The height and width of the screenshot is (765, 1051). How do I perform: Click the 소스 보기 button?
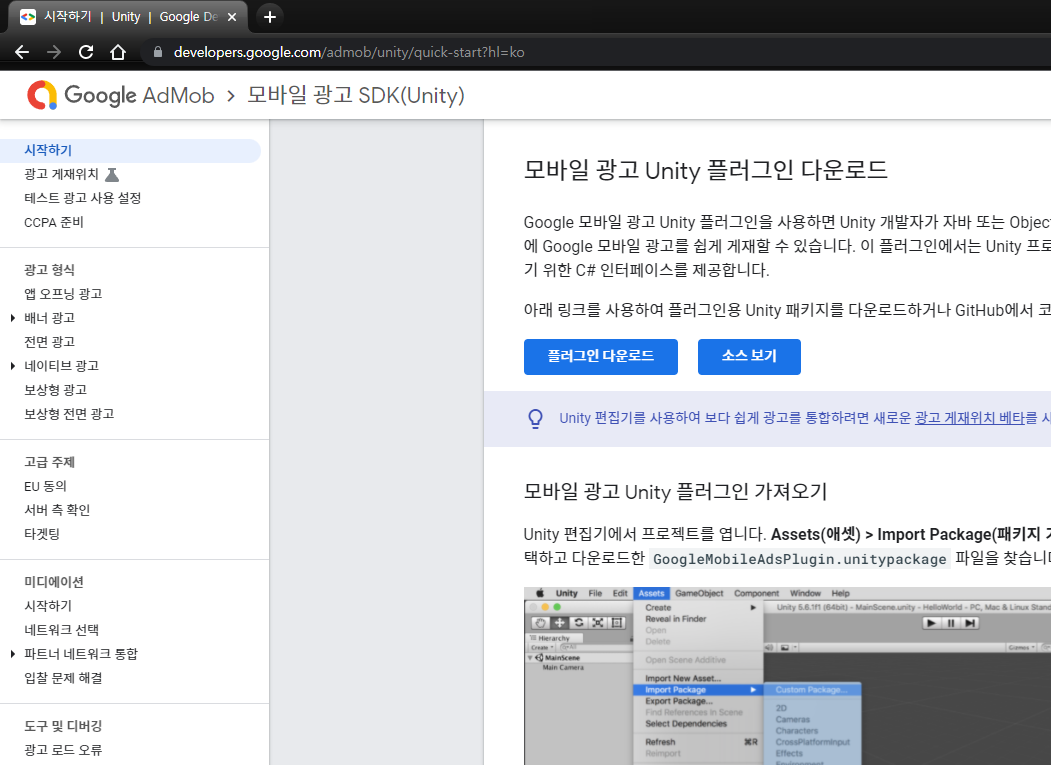click(749, 357)
